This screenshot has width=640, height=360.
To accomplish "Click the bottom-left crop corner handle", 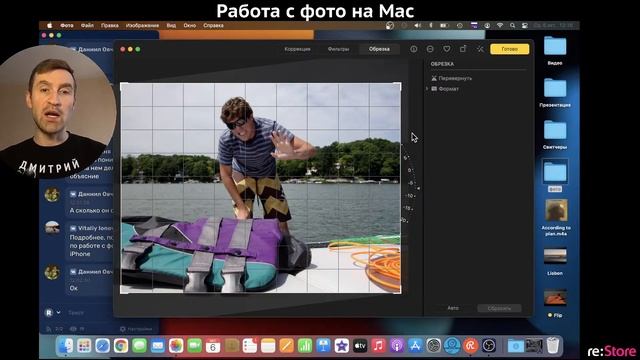I will 122,291.
